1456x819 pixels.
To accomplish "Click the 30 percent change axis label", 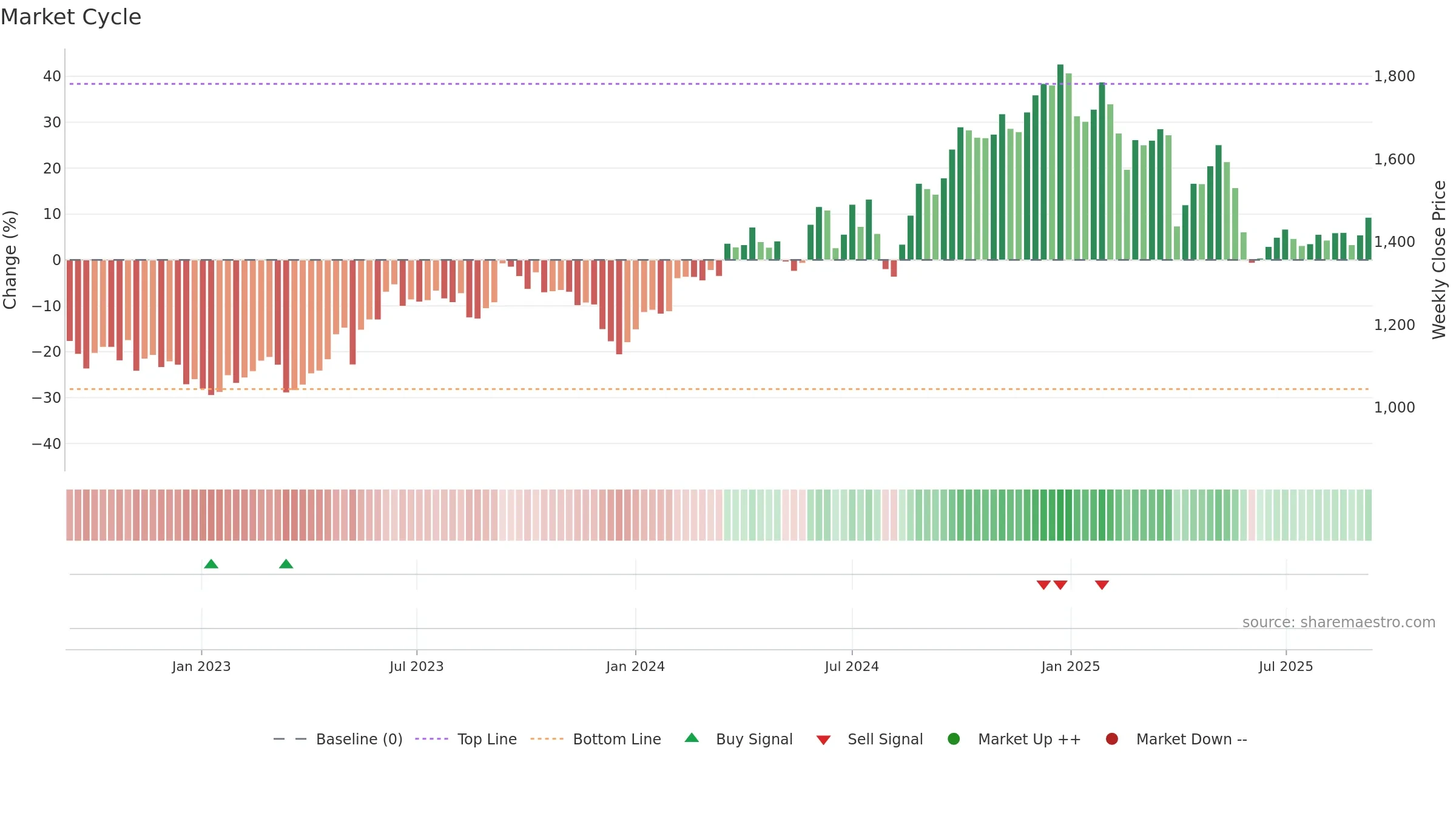I will tap(52, 123).
